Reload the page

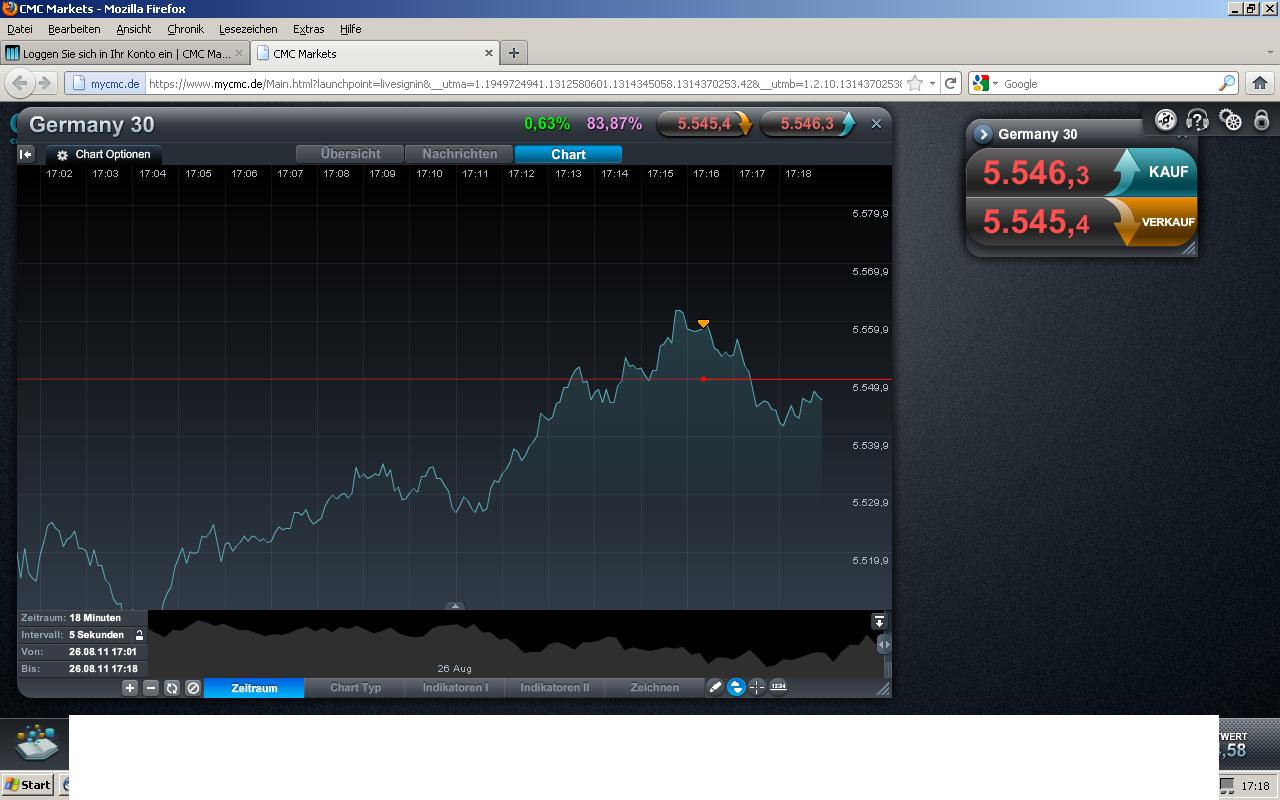point(951,84)
